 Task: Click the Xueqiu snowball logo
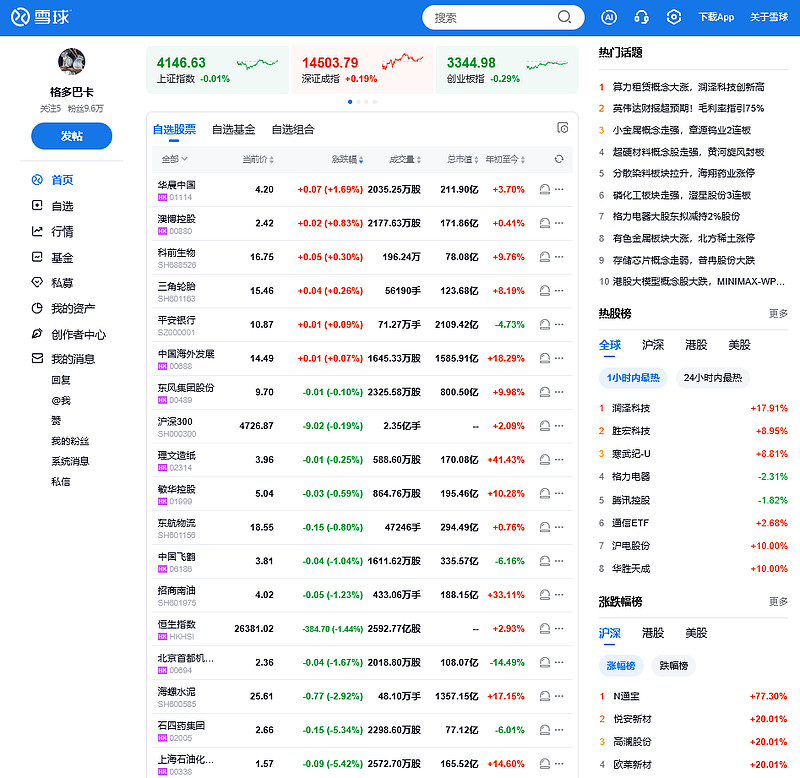(x=41, y=17)
